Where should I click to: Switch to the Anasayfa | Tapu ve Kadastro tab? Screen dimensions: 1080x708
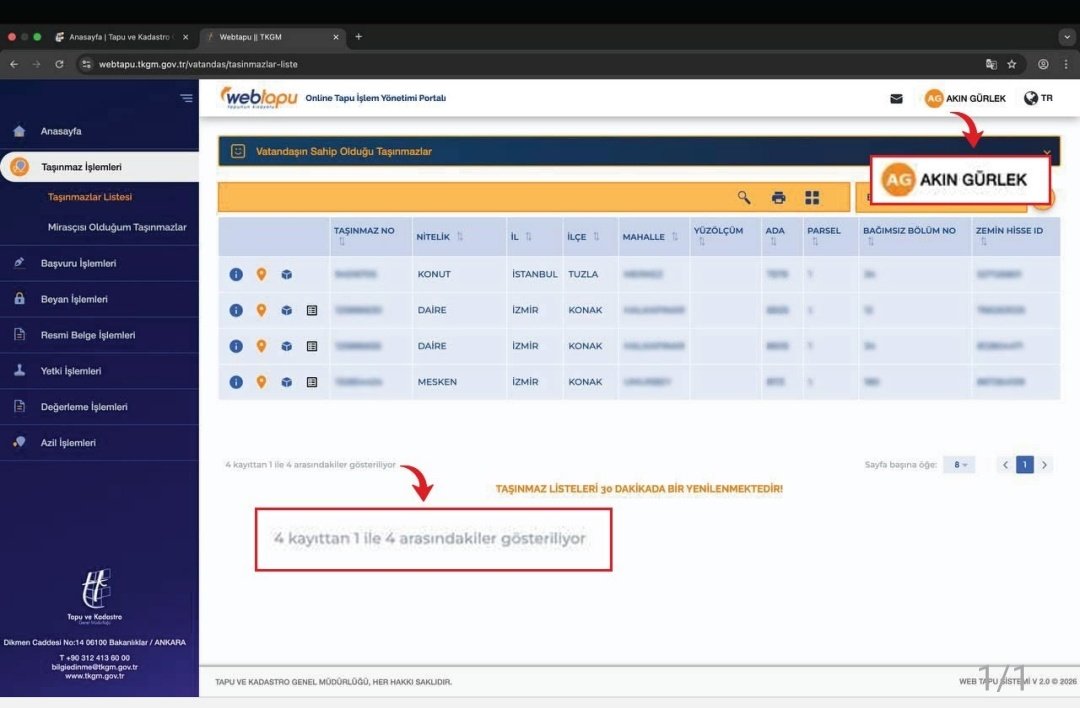click(122, 37)
